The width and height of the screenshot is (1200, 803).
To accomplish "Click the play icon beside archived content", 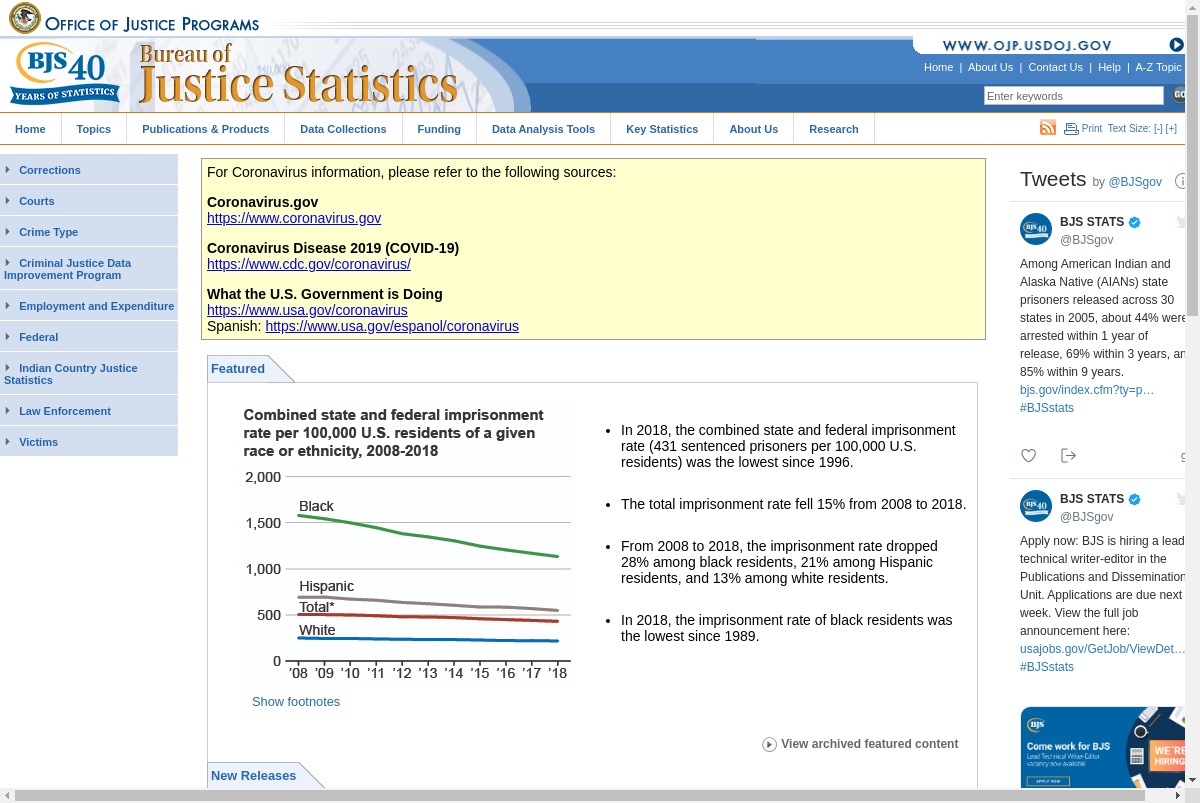I will 769,744.
